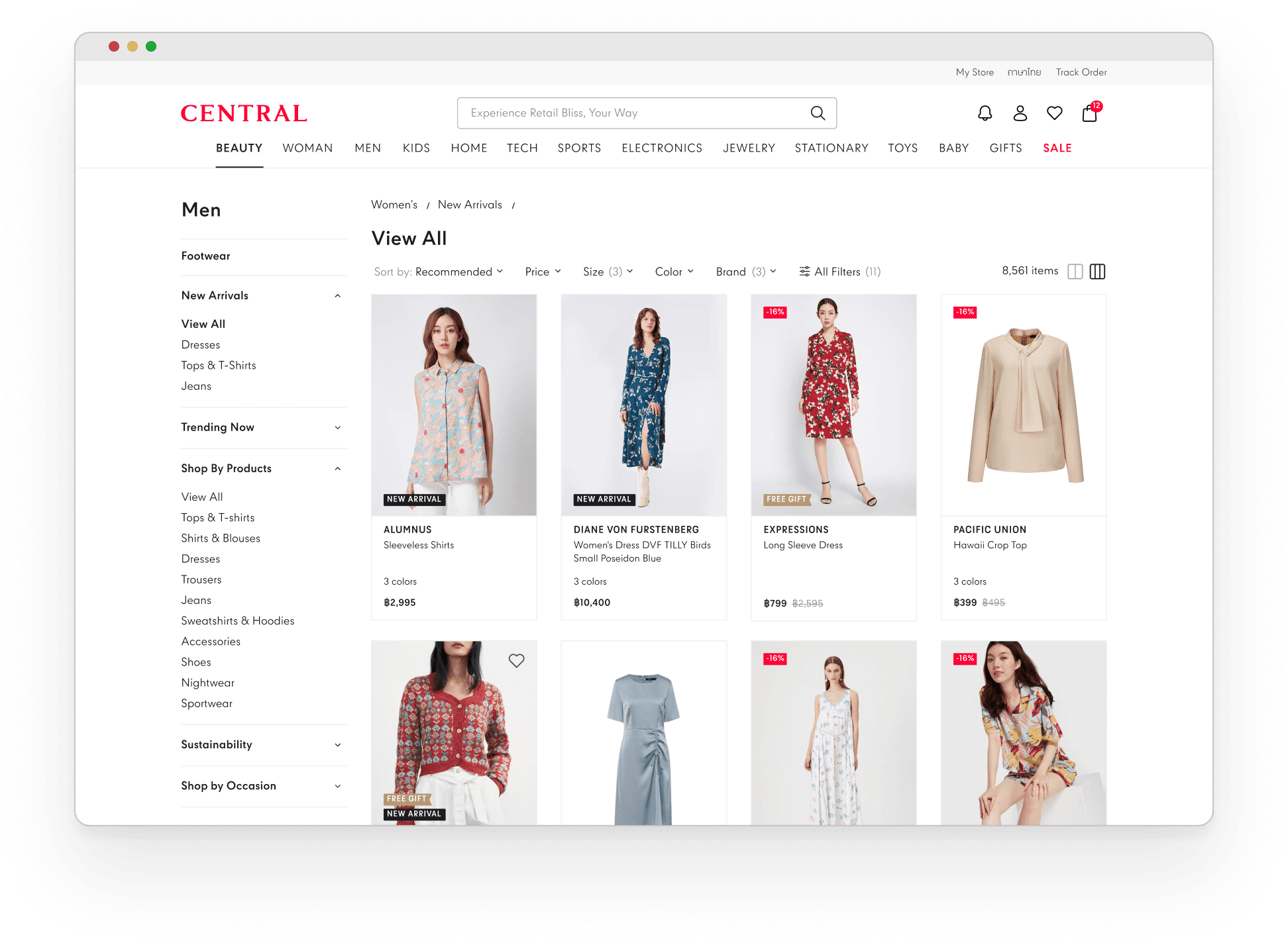
Task: Open All Filters panel
Action: pyautogui.click(x=840, y=272)
